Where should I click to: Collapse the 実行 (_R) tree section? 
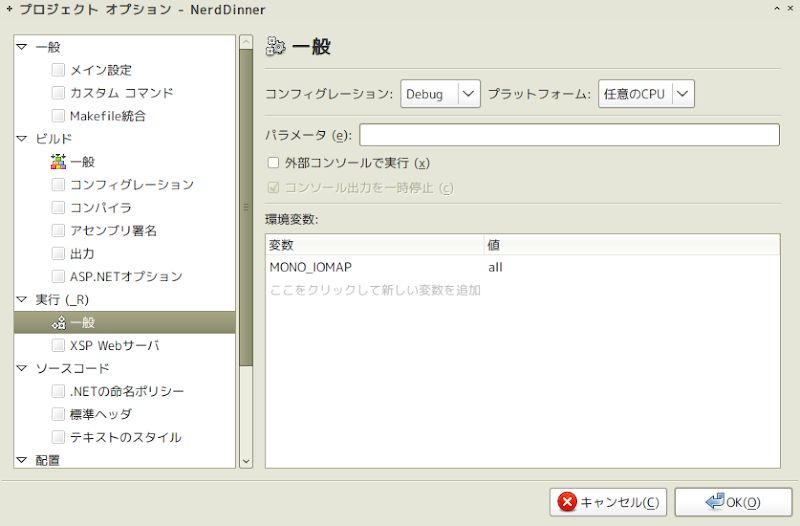pyautogui.click(x=21, y=299)
